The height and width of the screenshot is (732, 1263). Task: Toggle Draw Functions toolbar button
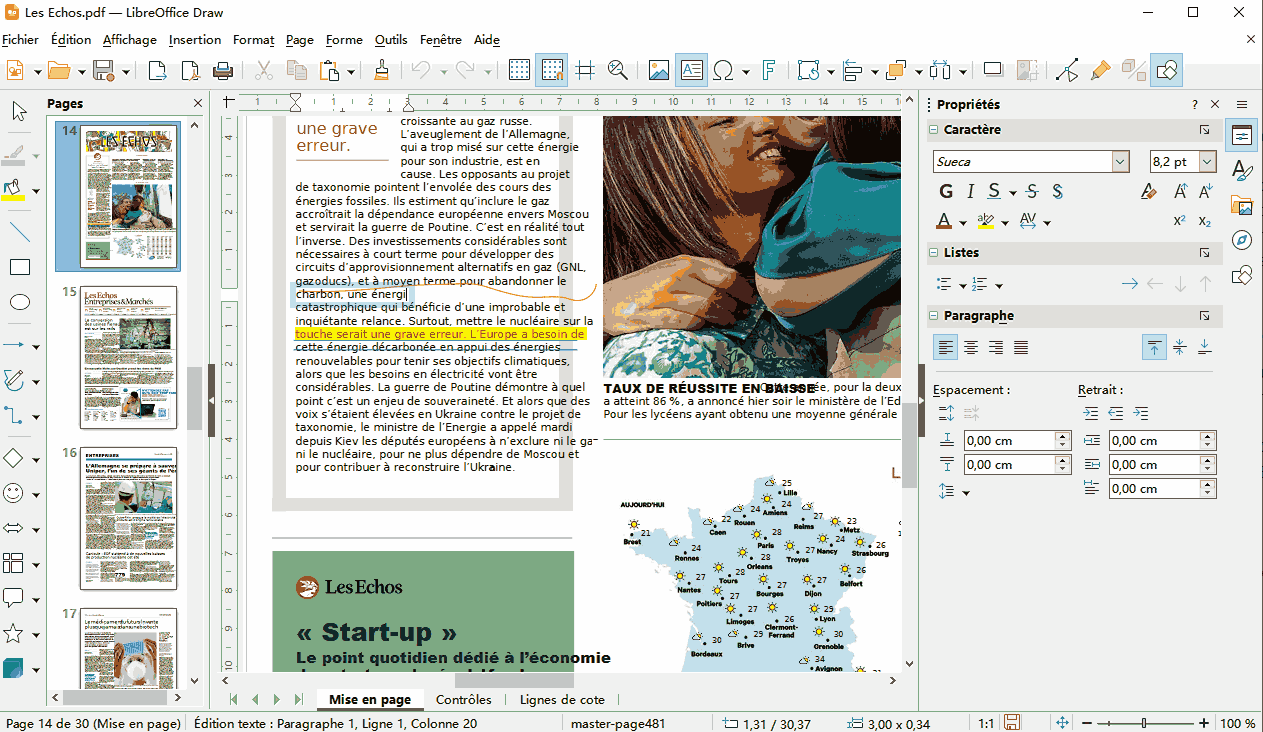1167,70
